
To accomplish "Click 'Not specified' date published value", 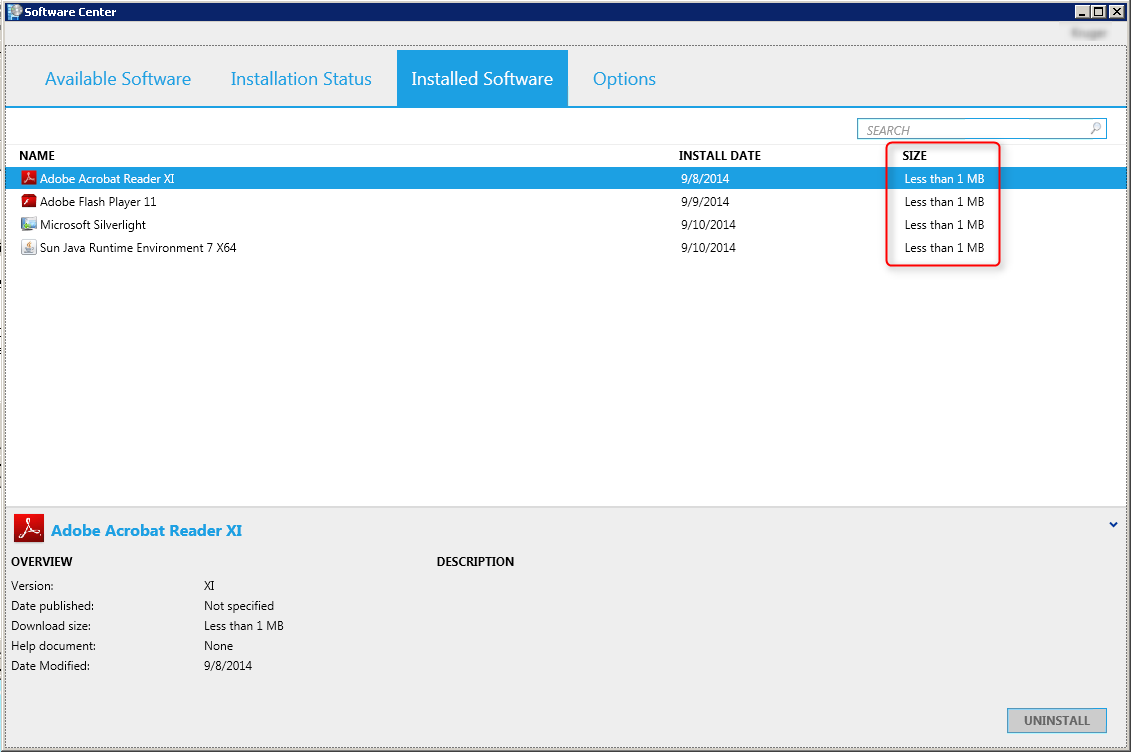I will pos(239,606).
